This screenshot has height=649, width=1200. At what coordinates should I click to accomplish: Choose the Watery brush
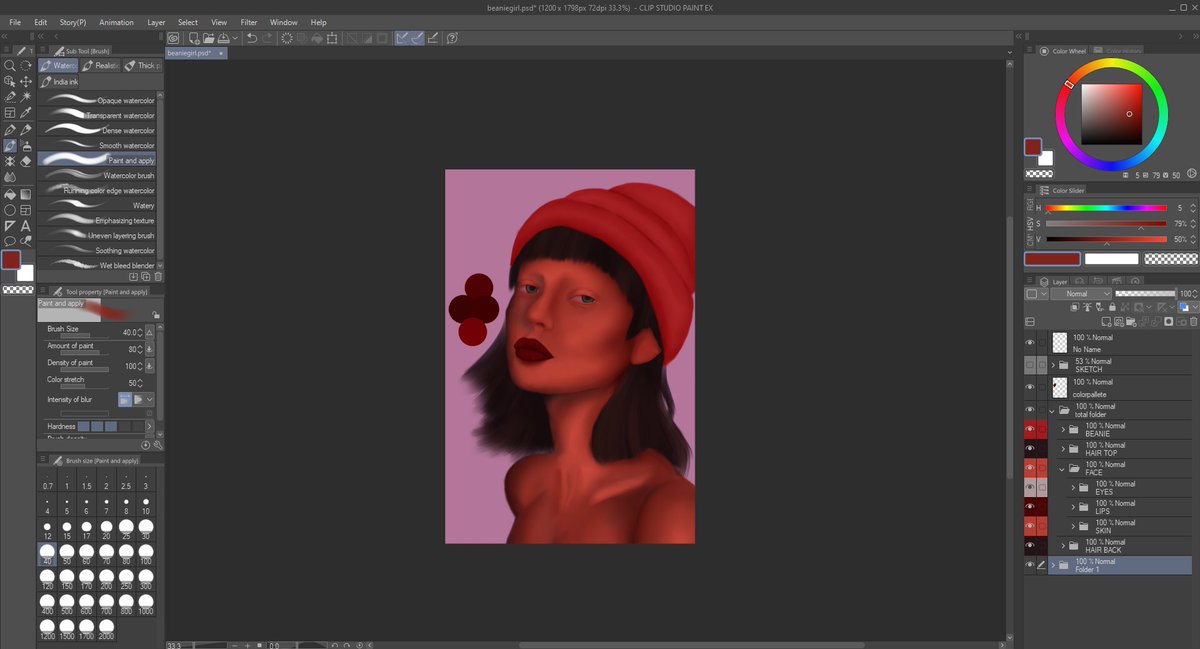point(99,205)
